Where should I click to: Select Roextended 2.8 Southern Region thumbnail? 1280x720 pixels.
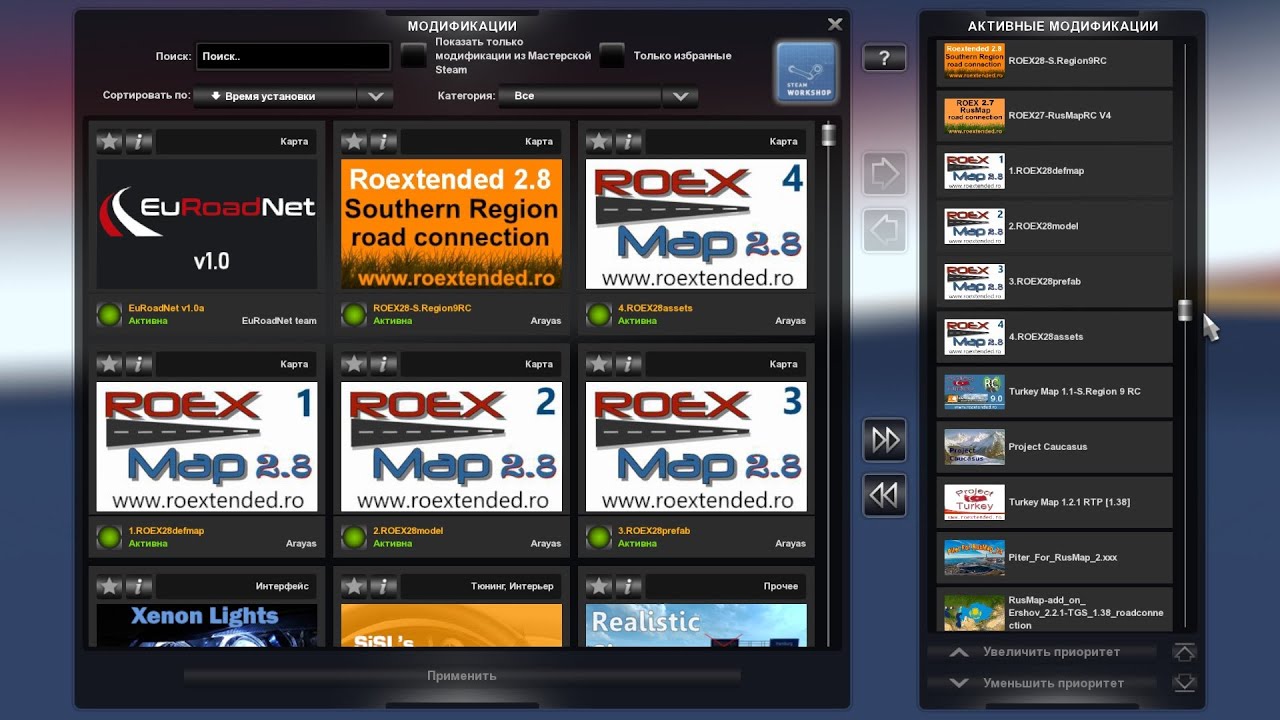click(451, 224)
